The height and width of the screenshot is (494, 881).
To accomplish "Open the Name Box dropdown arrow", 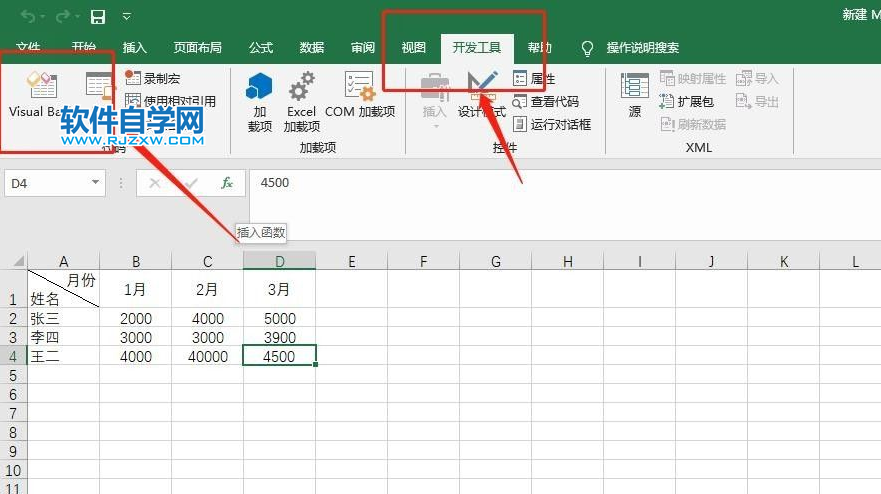I will (x=96, y=183).
